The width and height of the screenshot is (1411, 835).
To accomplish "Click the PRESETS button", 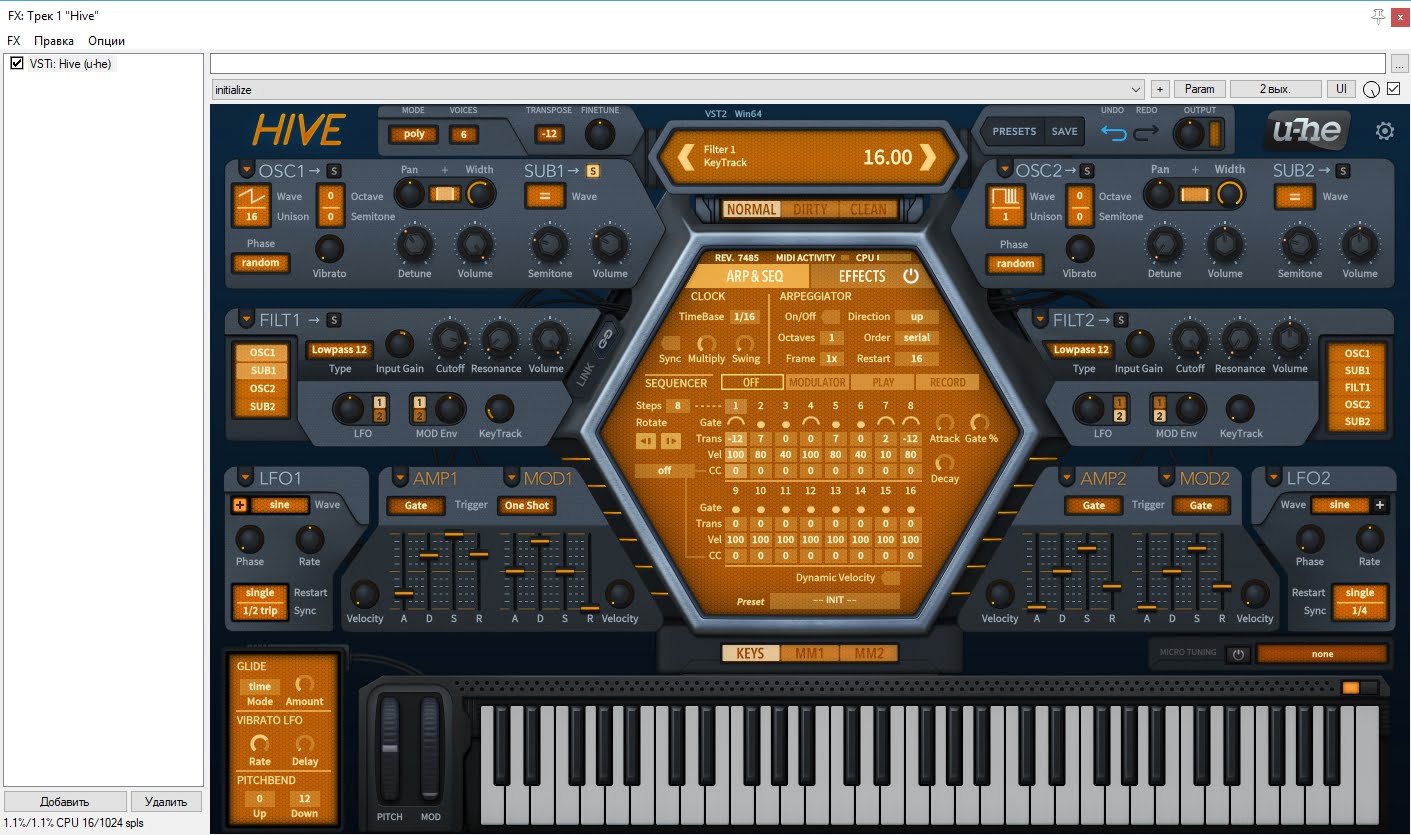I will [x=1014, y=132].
